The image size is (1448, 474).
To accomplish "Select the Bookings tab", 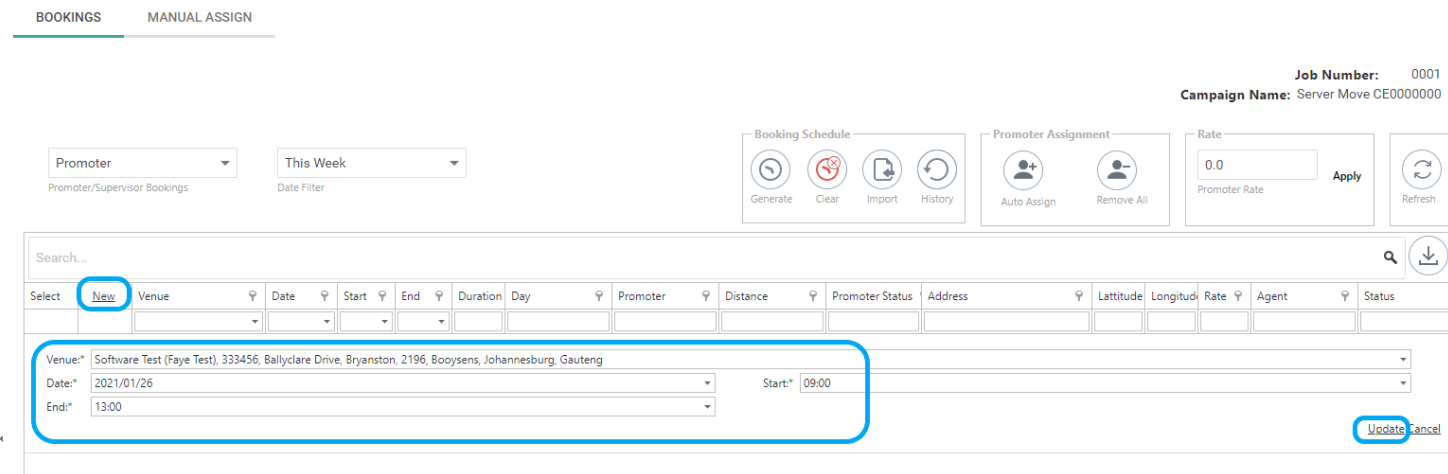I will point(68,18).
